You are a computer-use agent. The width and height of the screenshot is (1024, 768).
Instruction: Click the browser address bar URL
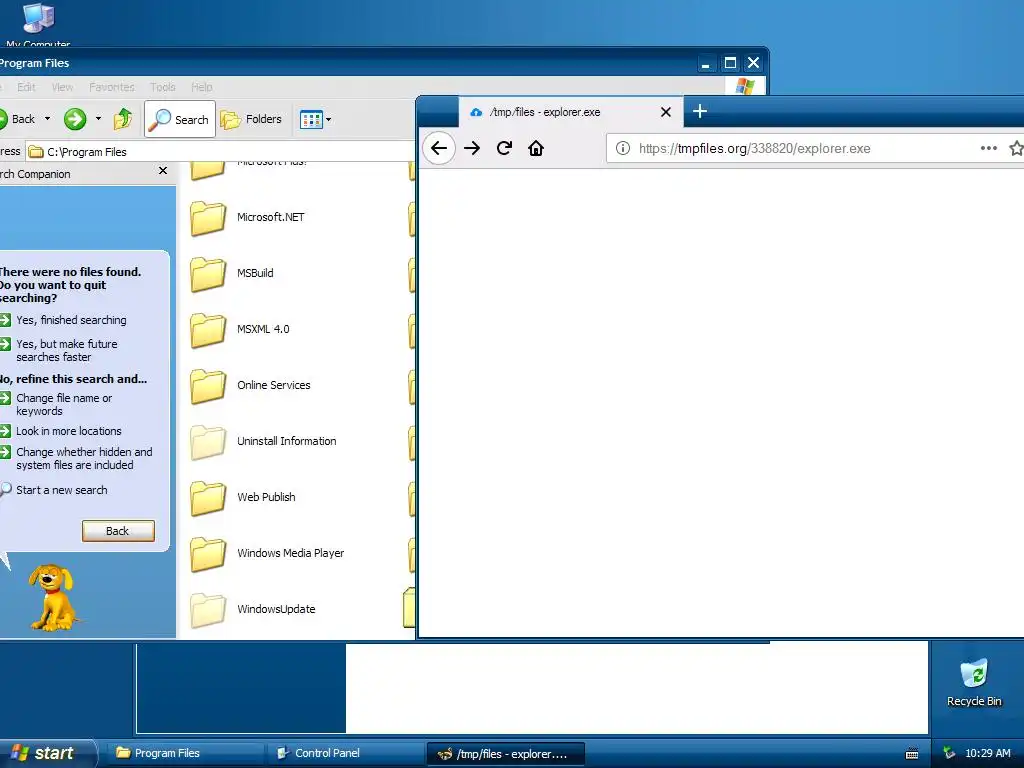click(754, 148)
